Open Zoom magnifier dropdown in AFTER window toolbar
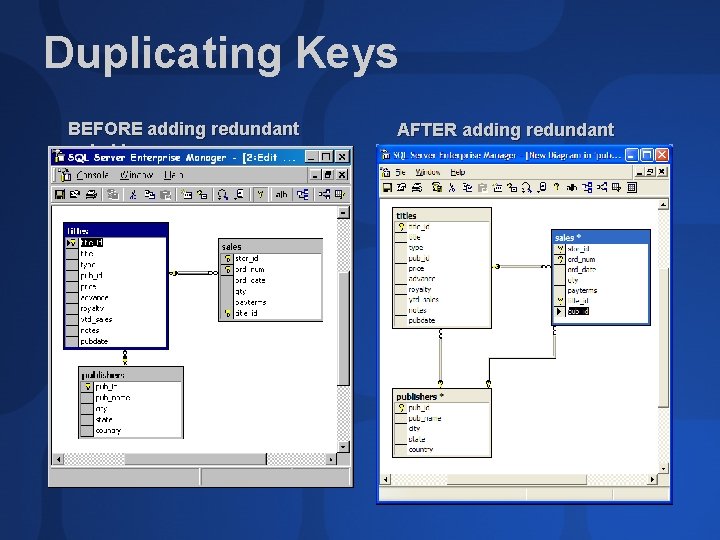Screen dimensions: 720x540 [x=527, y=187]
